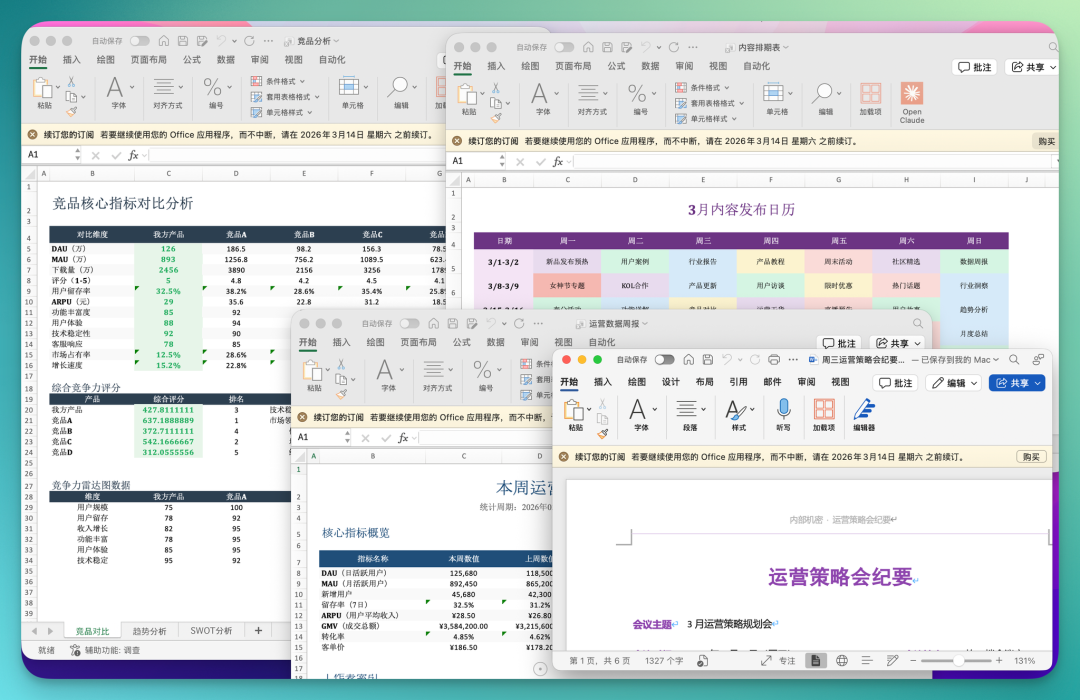Switch to Outline view in Word status bar
Image resolution: width=1080 pixels, height=700 pixels.
[x=867, y=660]
